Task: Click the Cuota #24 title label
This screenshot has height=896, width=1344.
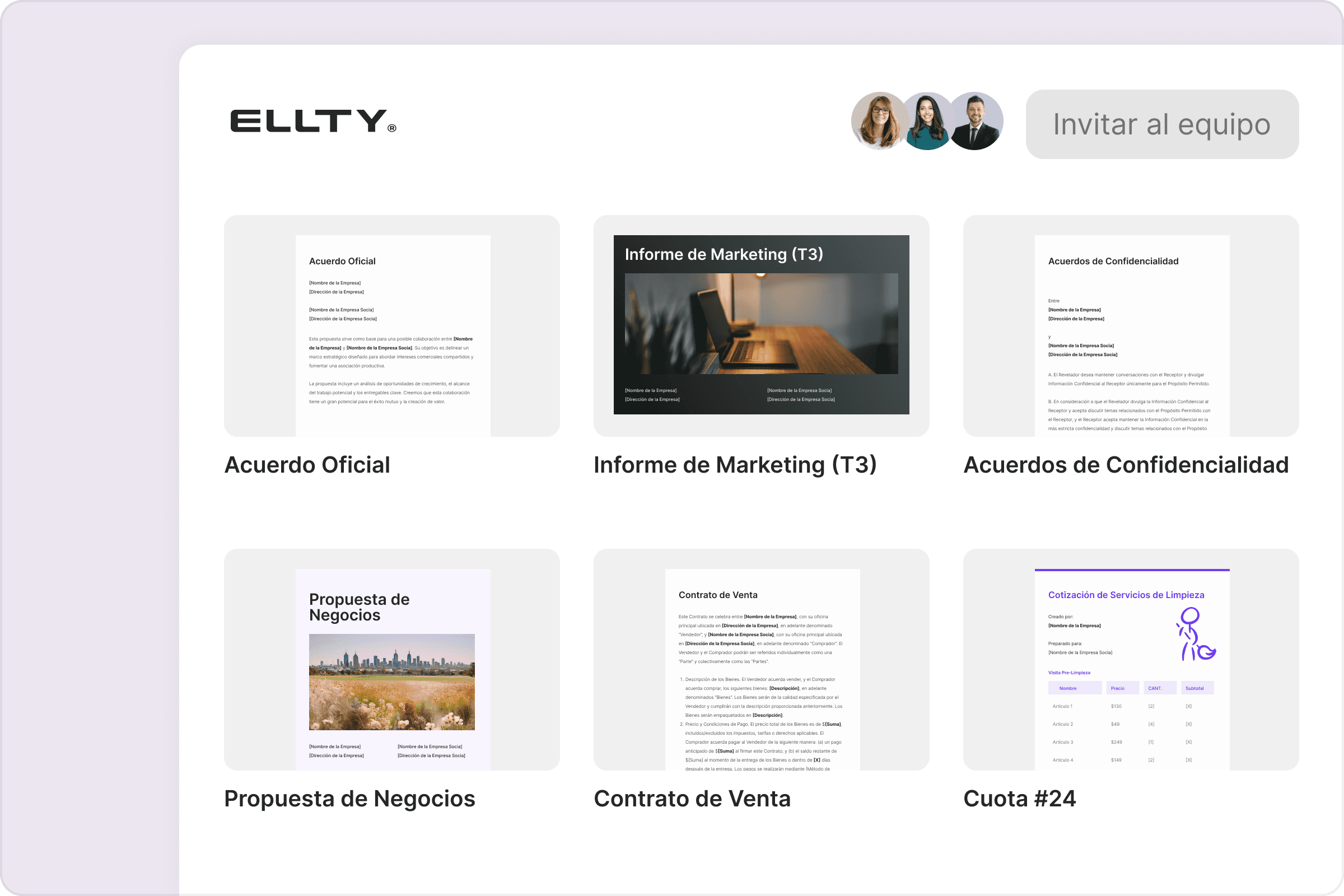Action: coord(1019,799)
